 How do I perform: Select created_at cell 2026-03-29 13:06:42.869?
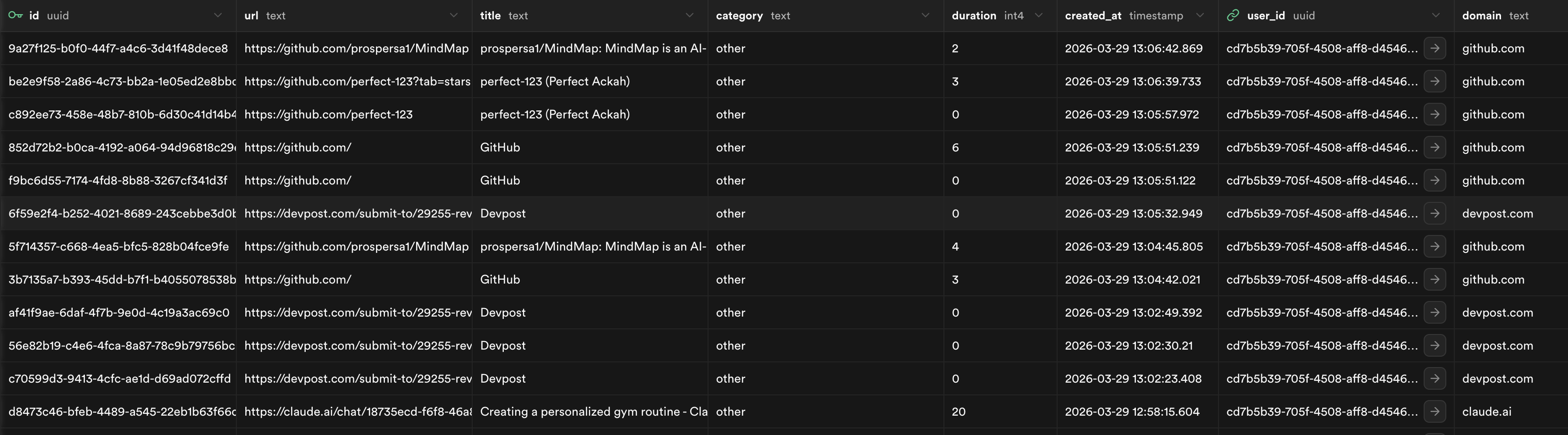point(1138,48)
